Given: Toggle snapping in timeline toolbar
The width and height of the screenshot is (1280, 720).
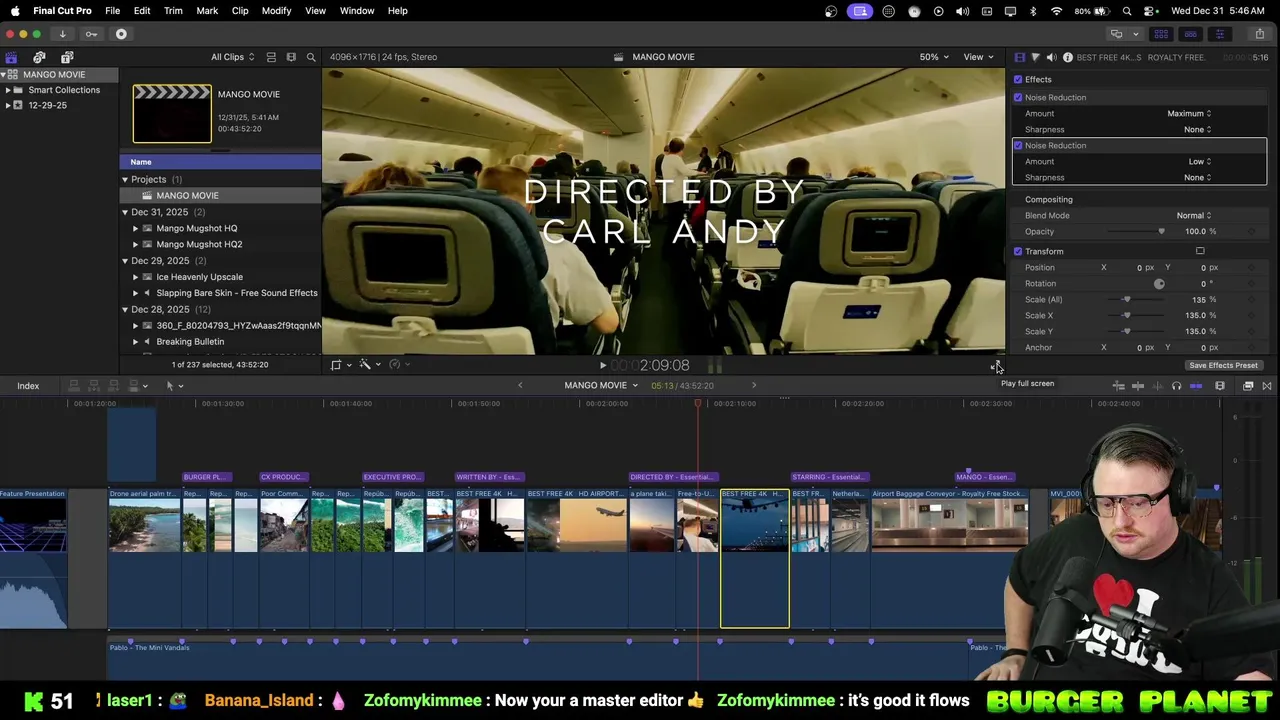Looking at the screenshot, I should click(1196, 386).
